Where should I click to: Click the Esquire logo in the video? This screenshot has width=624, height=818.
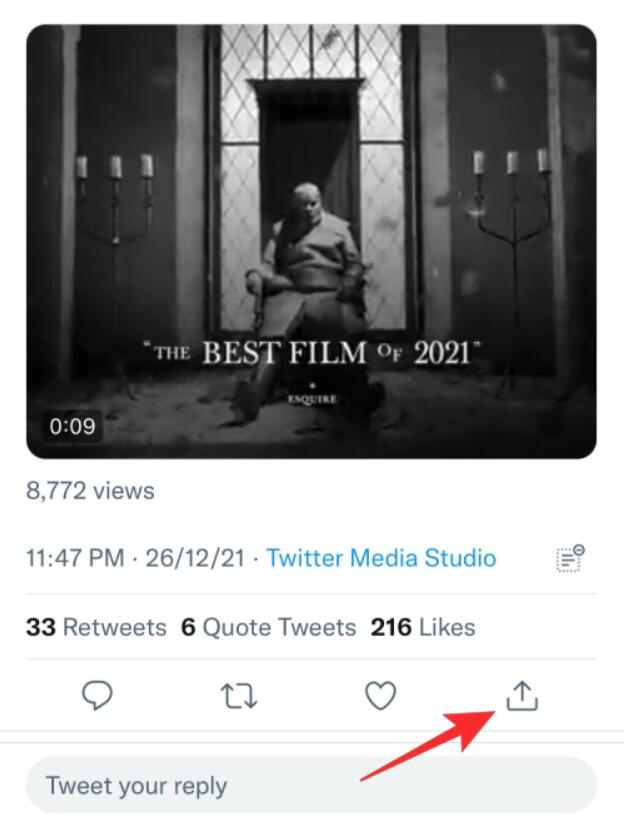coord(312,397)
